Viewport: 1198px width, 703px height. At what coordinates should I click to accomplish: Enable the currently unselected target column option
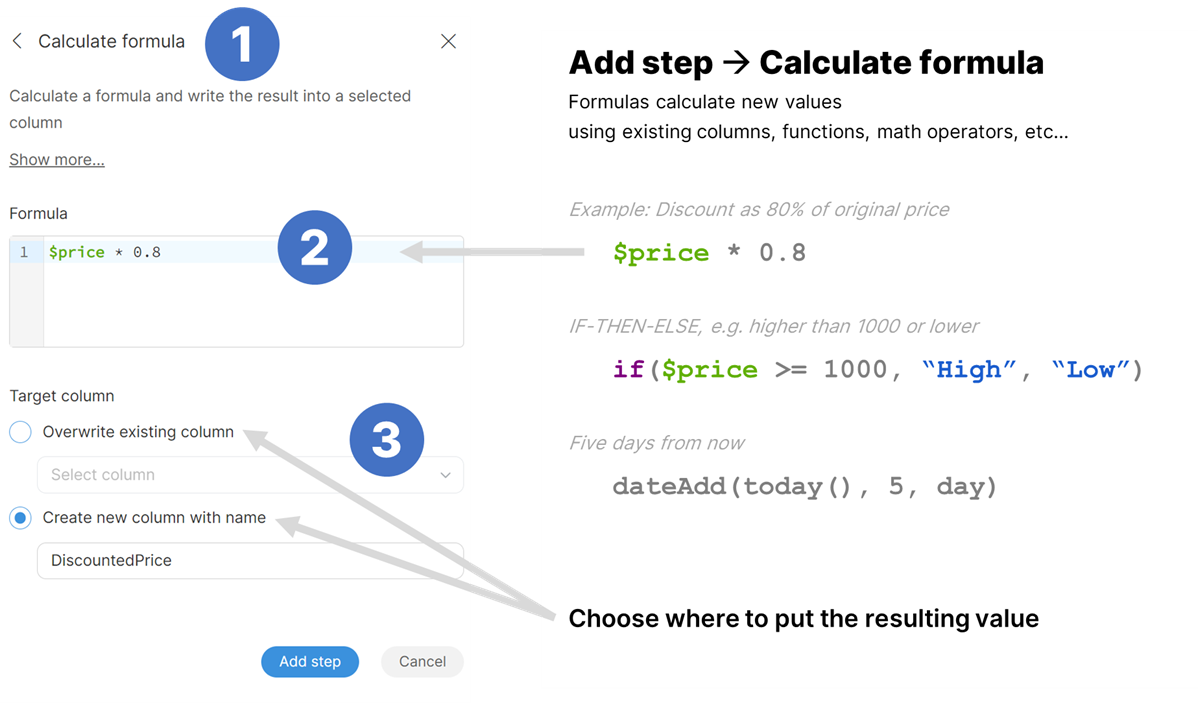pos(20,431)
